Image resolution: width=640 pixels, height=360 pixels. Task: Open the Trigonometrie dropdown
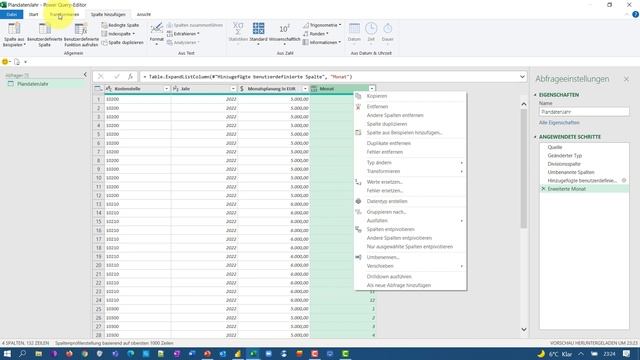click(x=322, y=25)
